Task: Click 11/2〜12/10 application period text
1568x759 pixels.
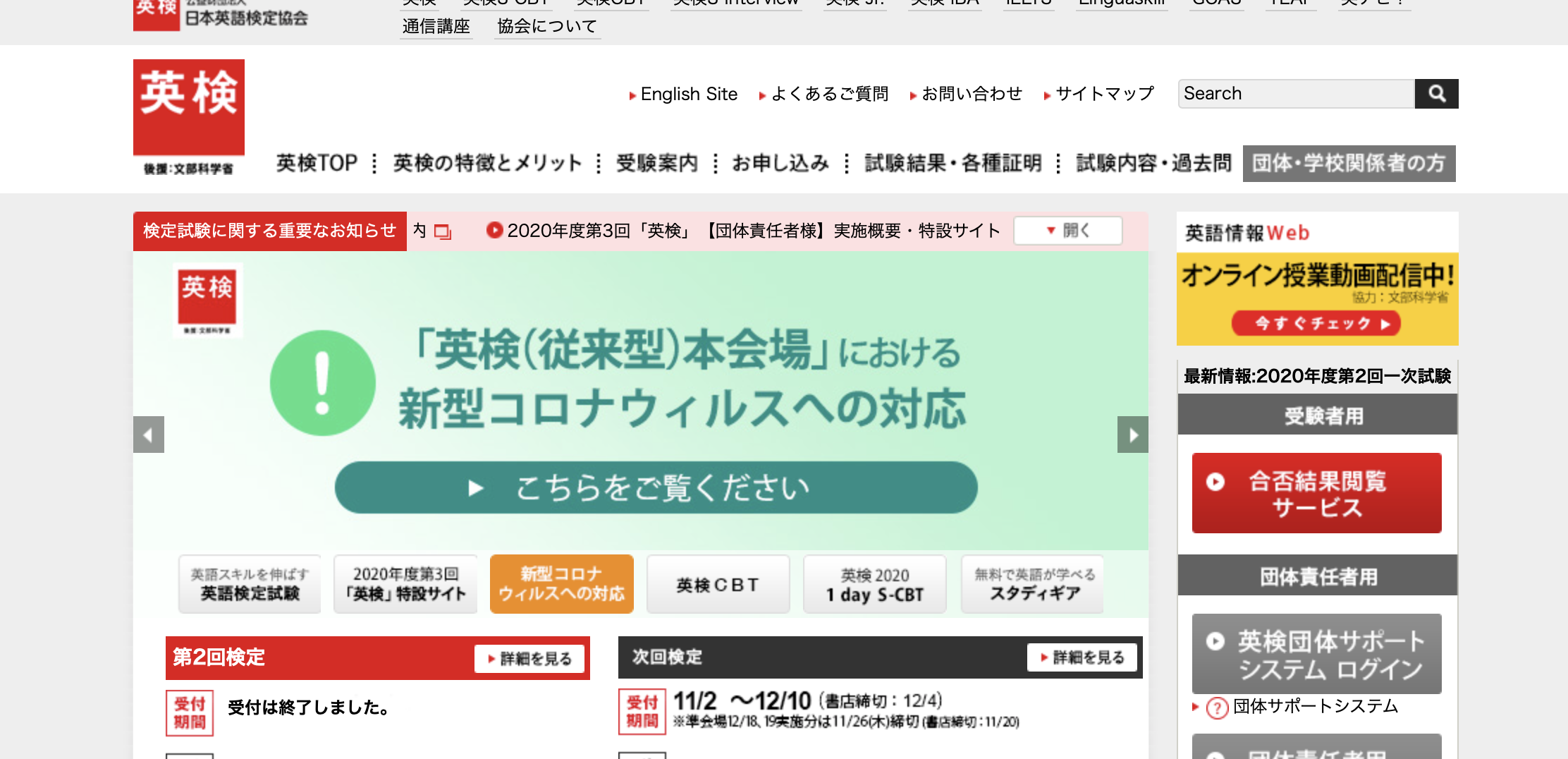Action: pyautogui.click(x=742, y=701)
